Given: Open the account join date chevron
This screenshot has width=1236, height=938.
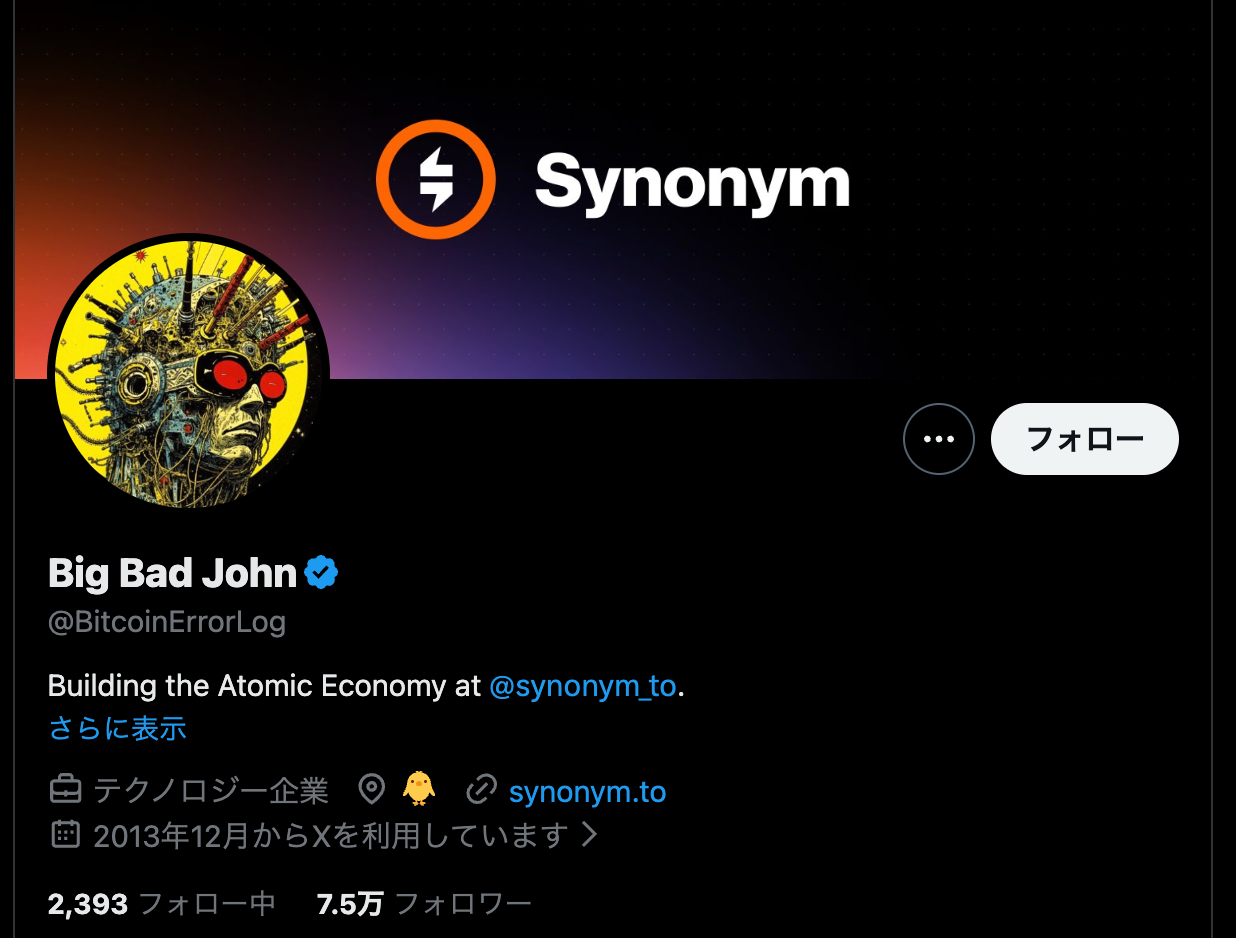Looking at the screenshot, I should 590,833.
